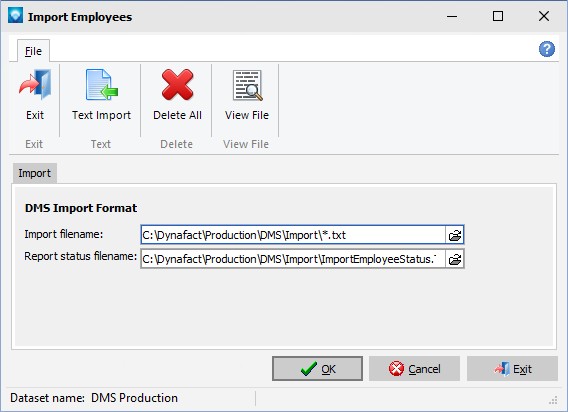Image resolution: width=568 pixels, height=412 pixels.
Task: Browse for the Report status filename
Action: click(x=455, y=259)
